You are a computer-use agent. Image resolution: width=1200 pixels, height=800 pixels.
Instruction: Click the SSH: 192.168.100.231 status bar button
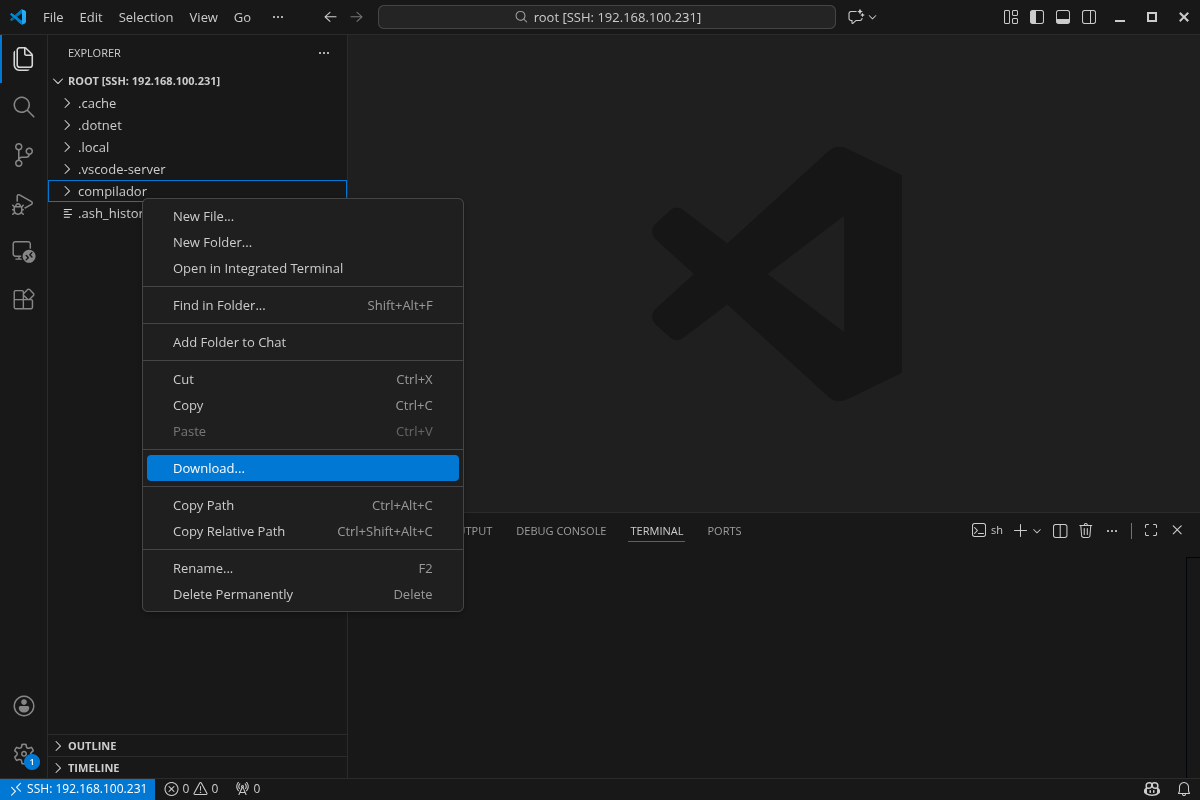(x=77, y=788)
